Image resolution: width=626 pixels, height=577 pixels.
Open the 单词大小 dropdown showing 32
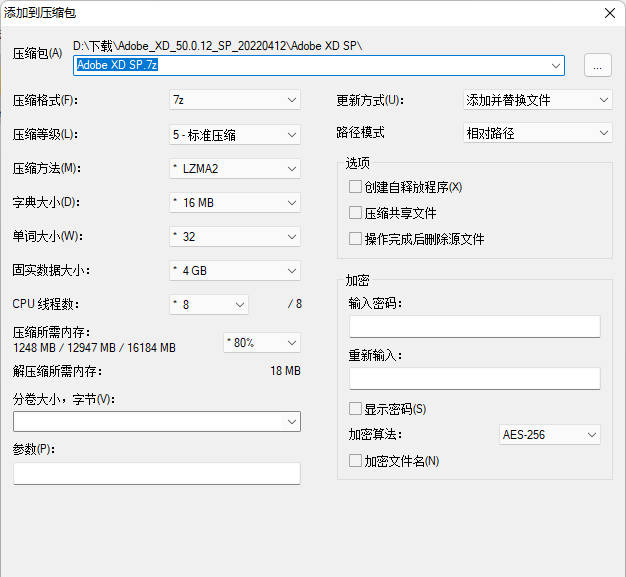pyautogui.click(x=235, y=237)
